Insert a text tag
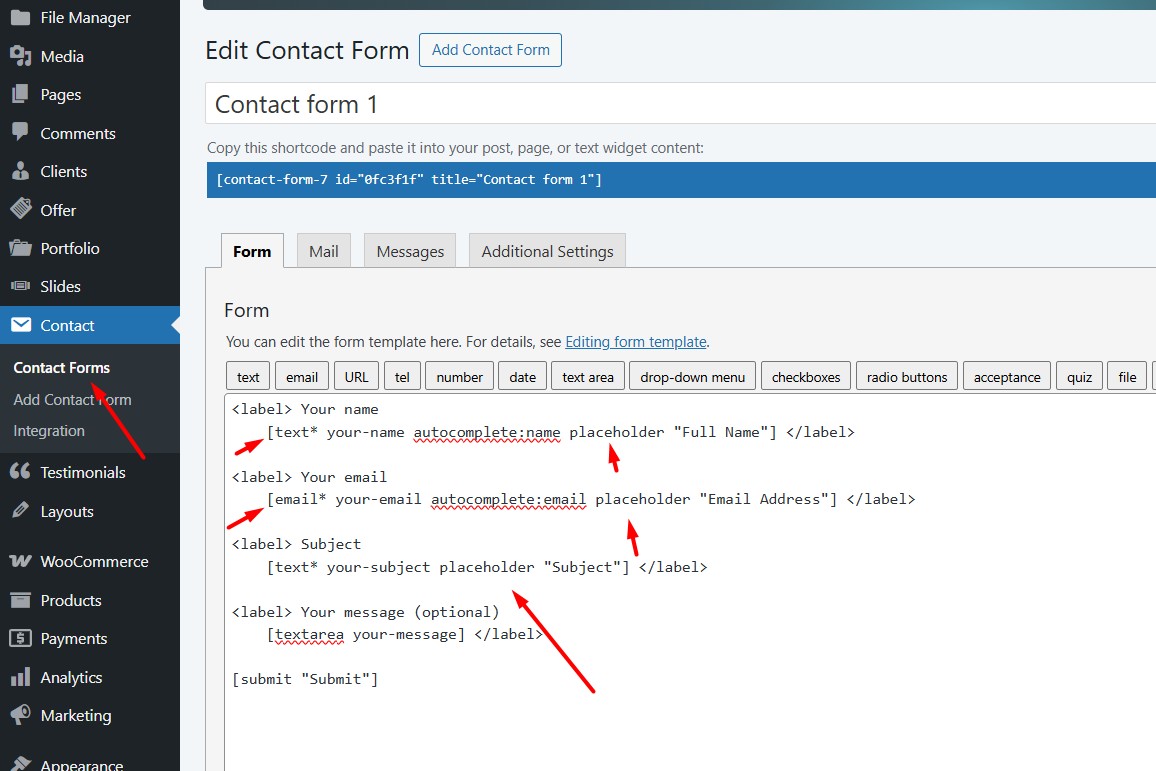The height and width of the screenshot is (771, 1156). click(248, 376)
